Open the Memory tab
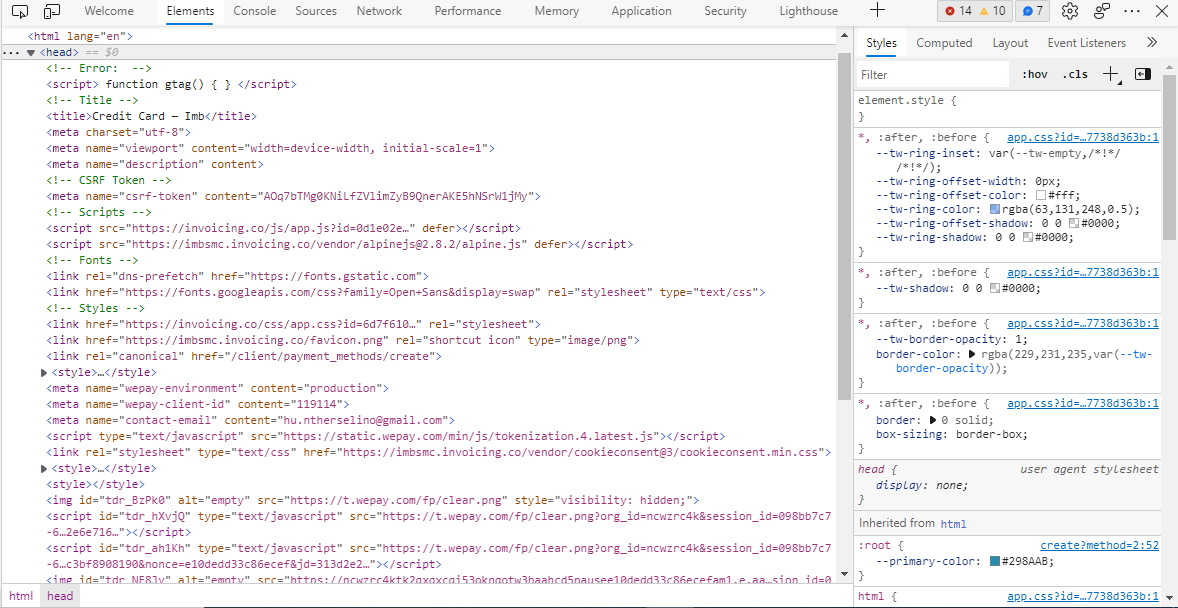The height and width of the screenshot is (608, 1178). tap(557, 11)
